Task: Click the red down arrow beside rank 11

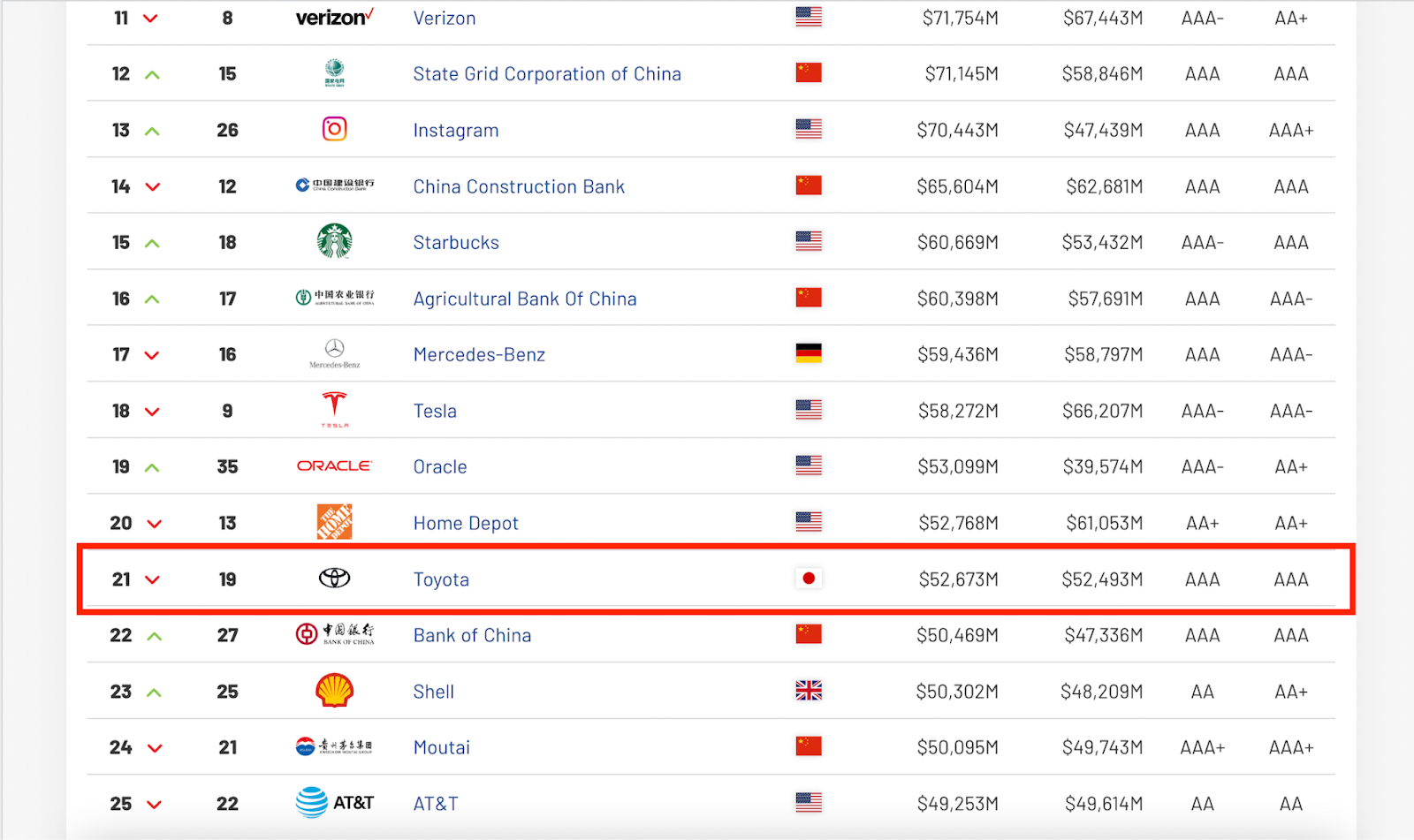Action: (x=151, y=19)
